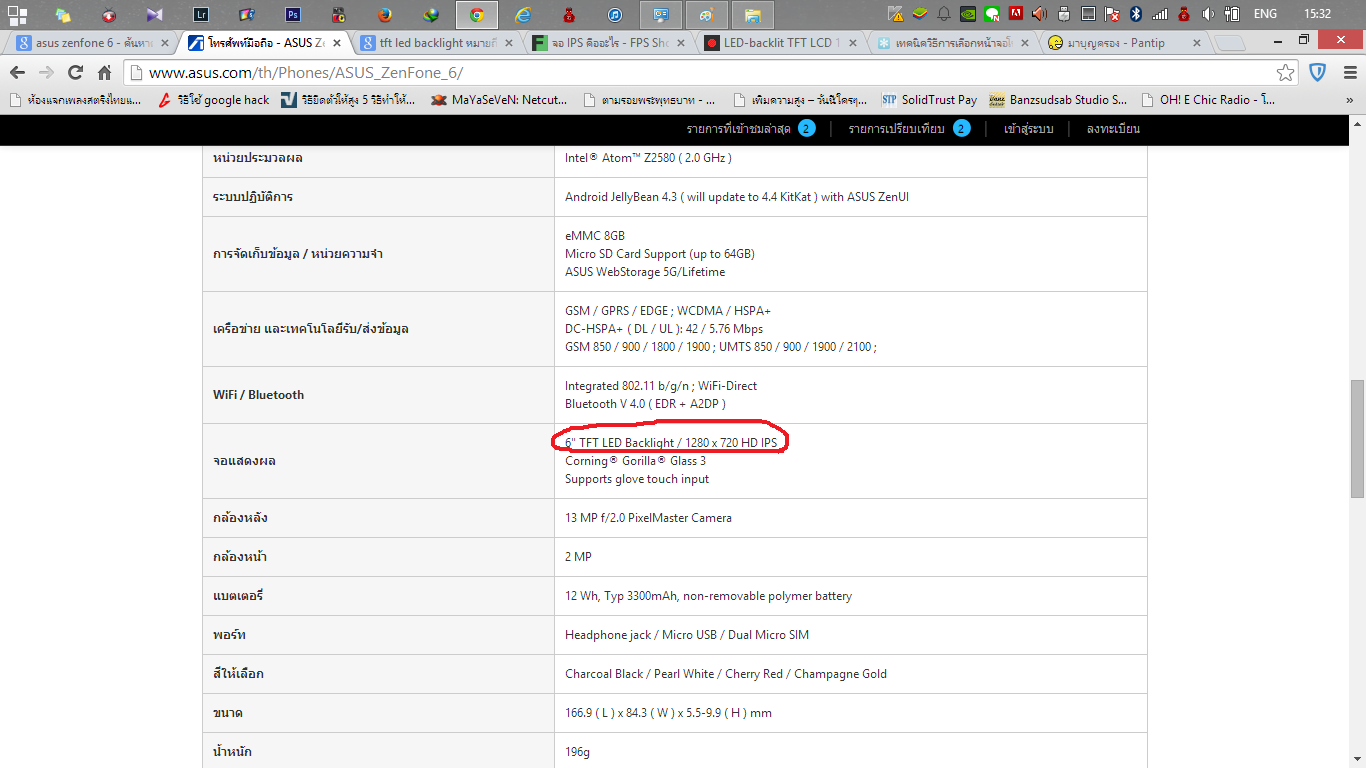Click the scrollbar down arrow
Image resolution: width=1366 pixels, height=768 pixels.
1357,760
